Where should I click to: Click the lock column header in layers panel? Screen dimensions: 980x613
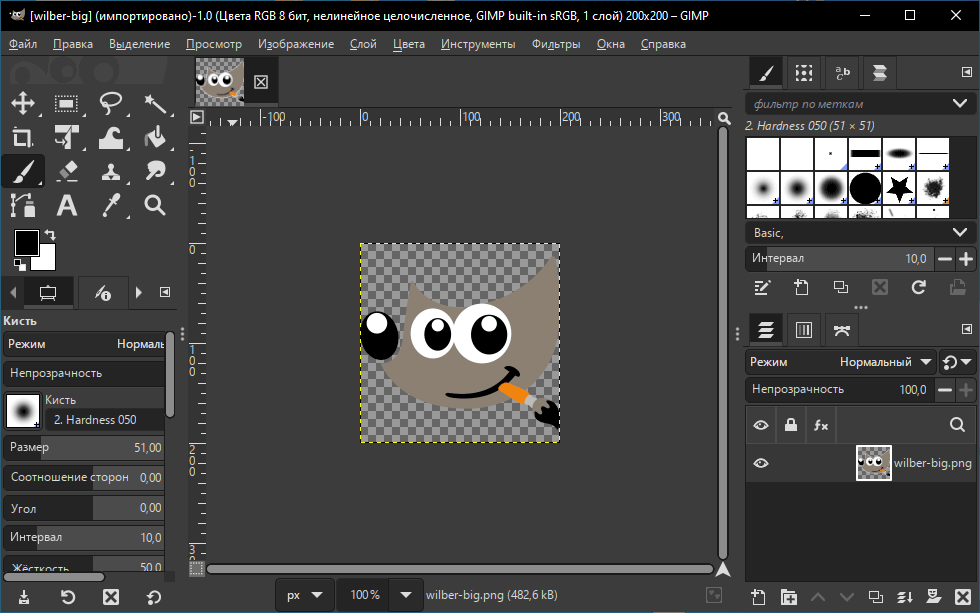pyautogui.click(x=791, y=425)
